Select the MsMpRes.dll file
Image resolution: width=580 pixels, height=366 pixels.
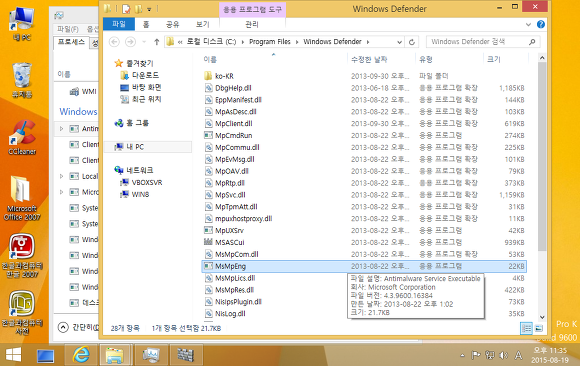[x=235, y=290]
